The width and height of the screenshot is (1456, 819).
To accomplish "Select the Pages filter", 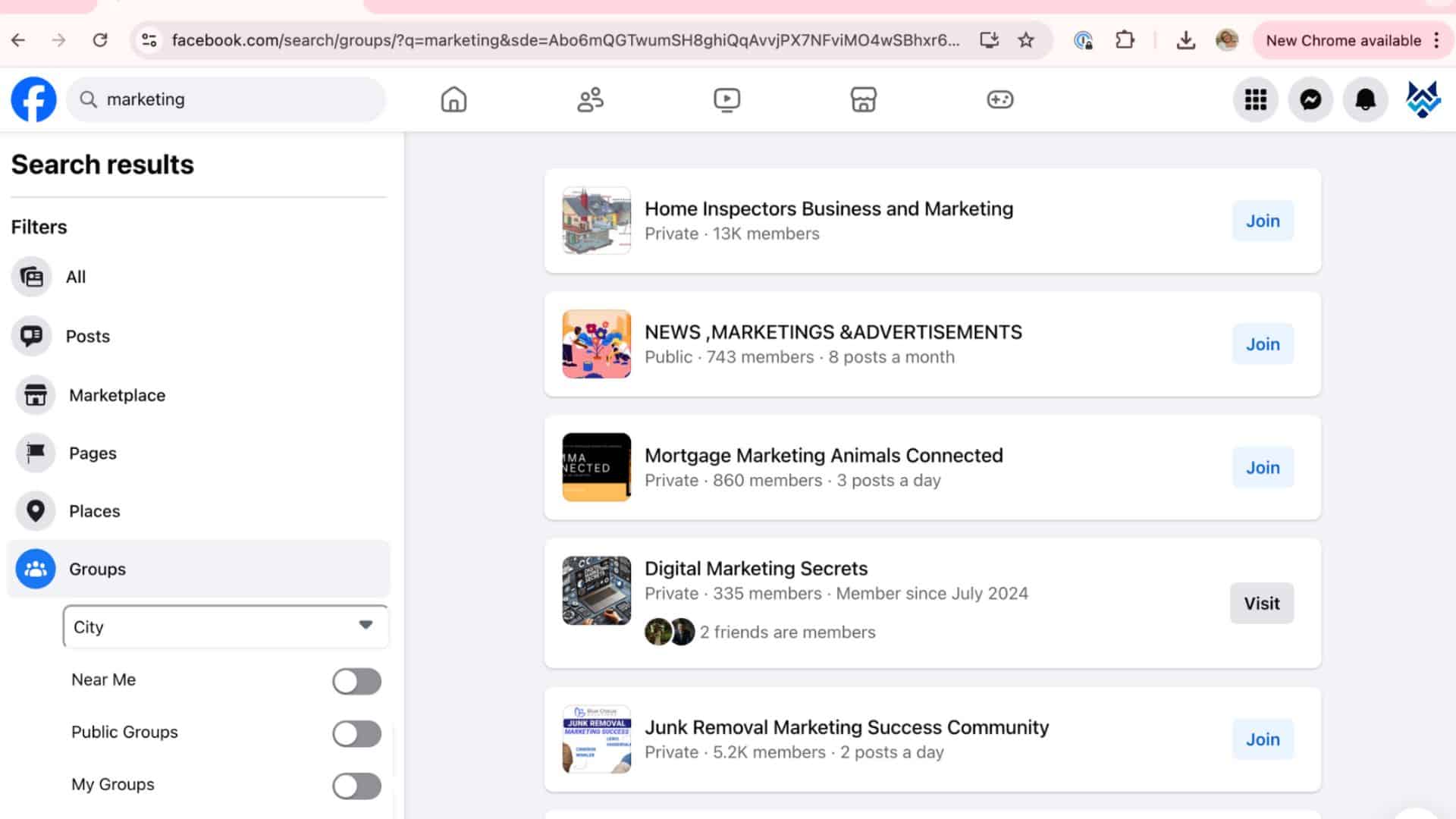I will point(199,453).
